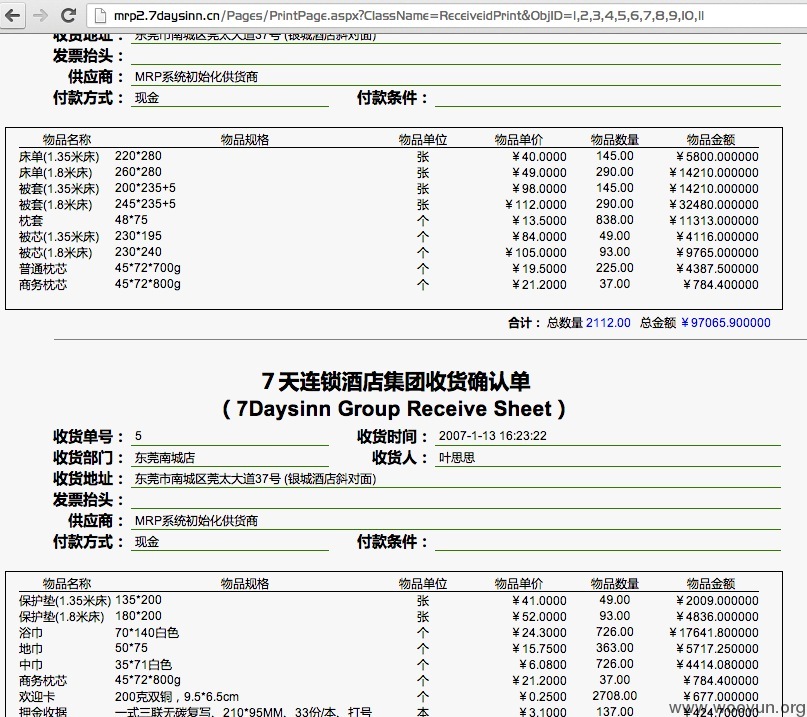This screenshot has height=717, width=807.
Task: Click the browser forward arrow
Action: click(x=40, y=15)
